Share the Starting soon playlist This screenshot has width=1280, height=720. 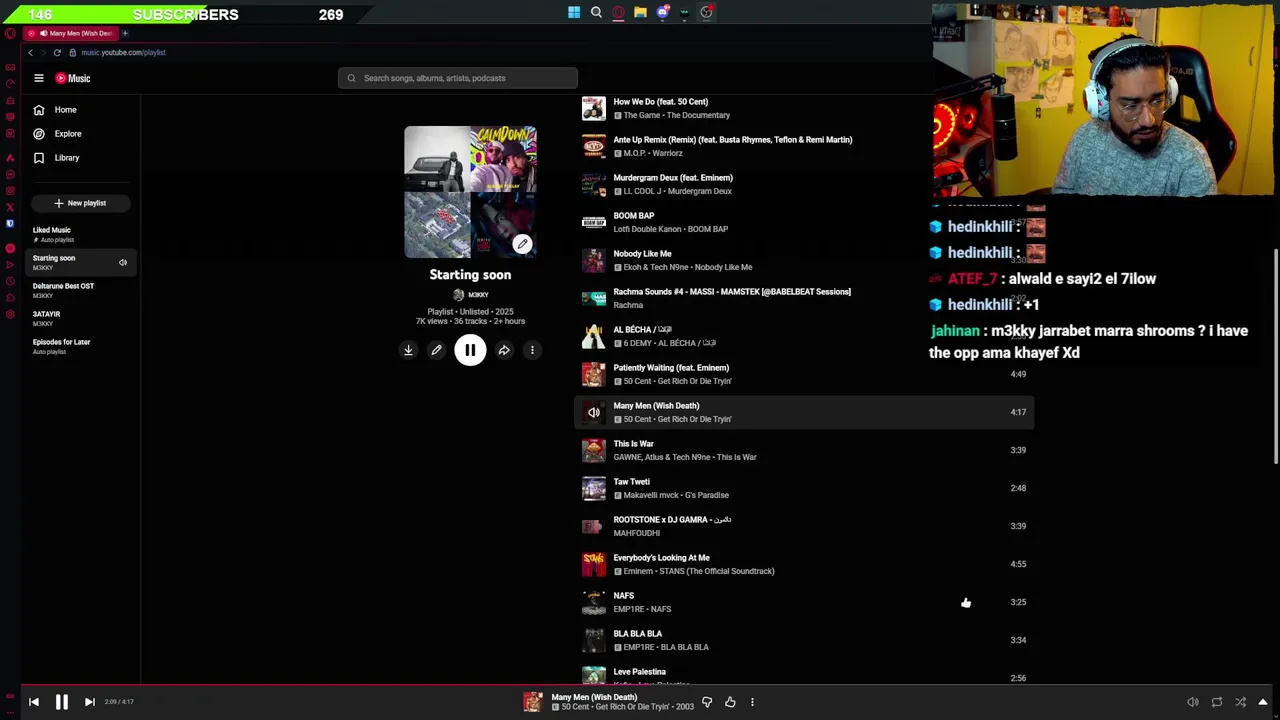504,350
